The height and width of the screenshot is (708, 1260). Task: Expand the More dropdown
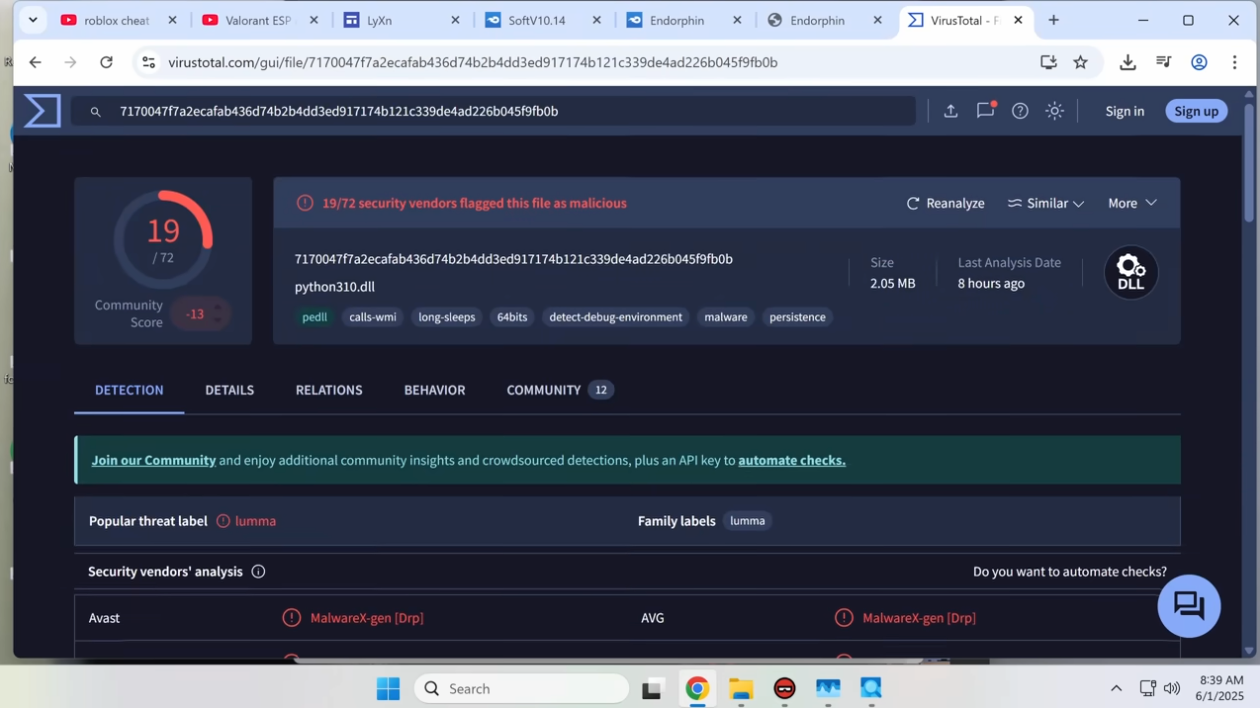(x=1132, y=203)
